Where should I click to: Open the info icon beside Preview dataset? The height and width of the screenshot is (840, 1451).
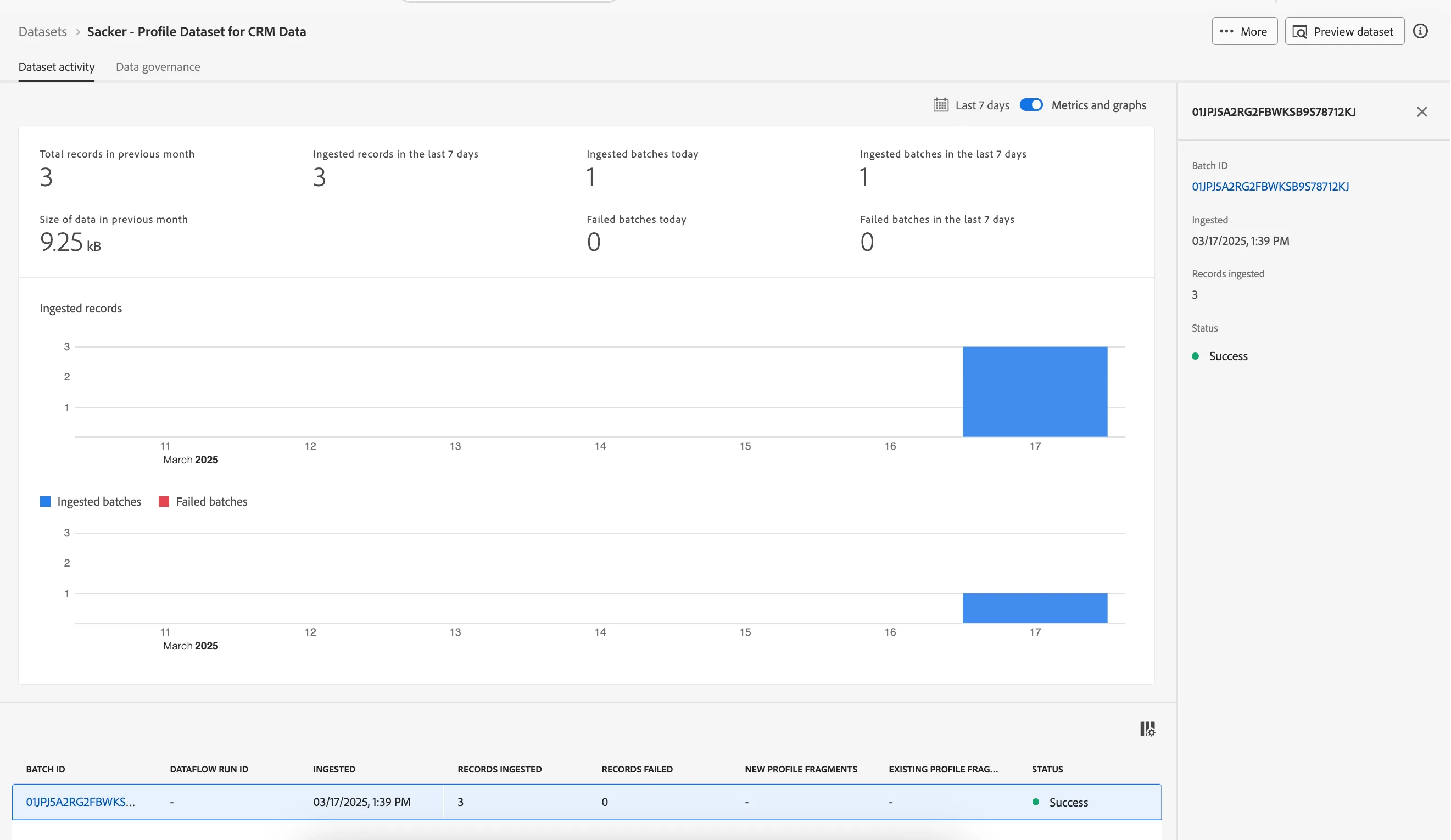tap(1420, 31)
